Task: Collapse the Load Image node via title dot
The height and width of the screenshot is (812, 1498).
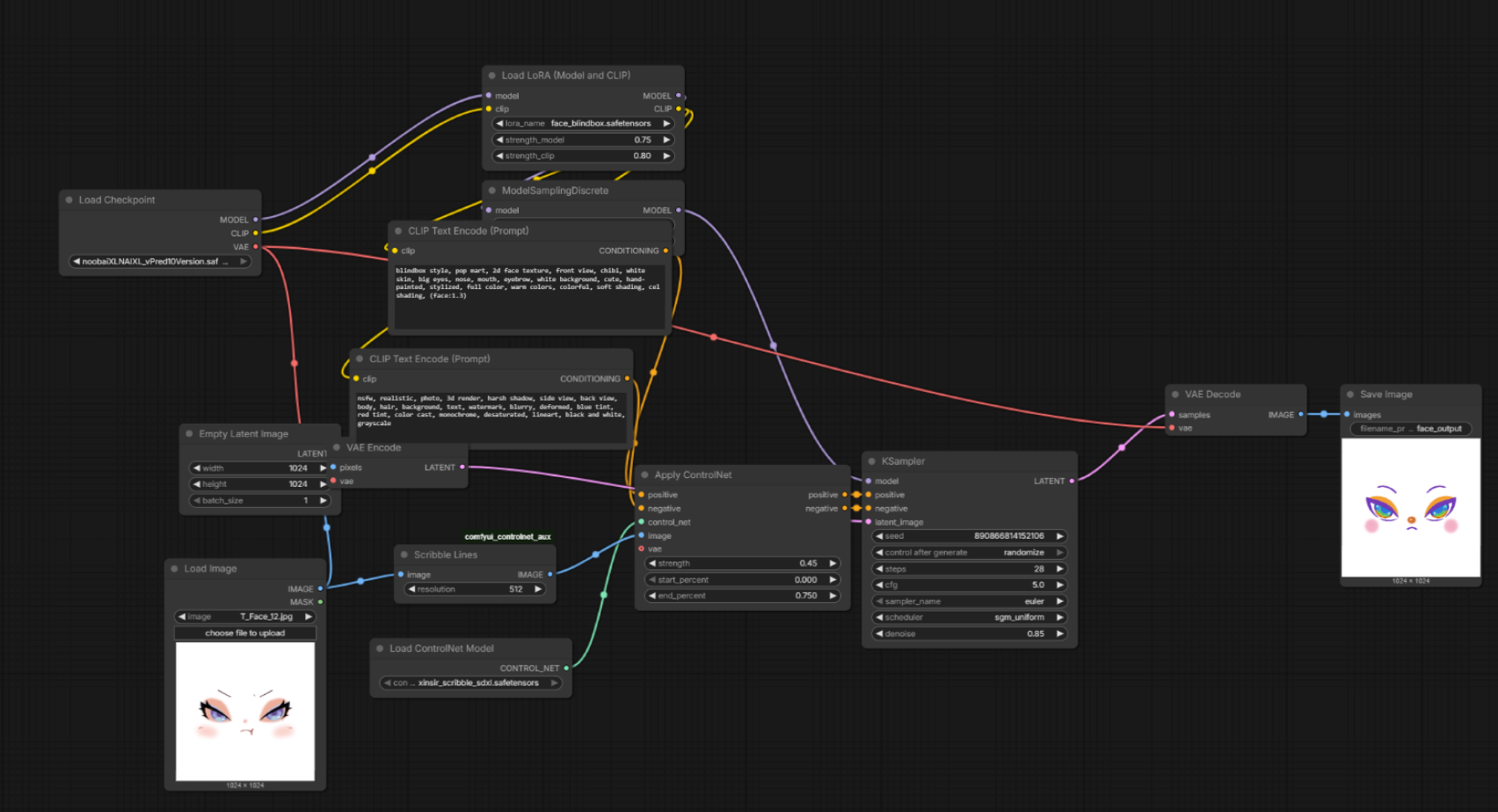Action: pyautogui.click(x=174, y=569)
